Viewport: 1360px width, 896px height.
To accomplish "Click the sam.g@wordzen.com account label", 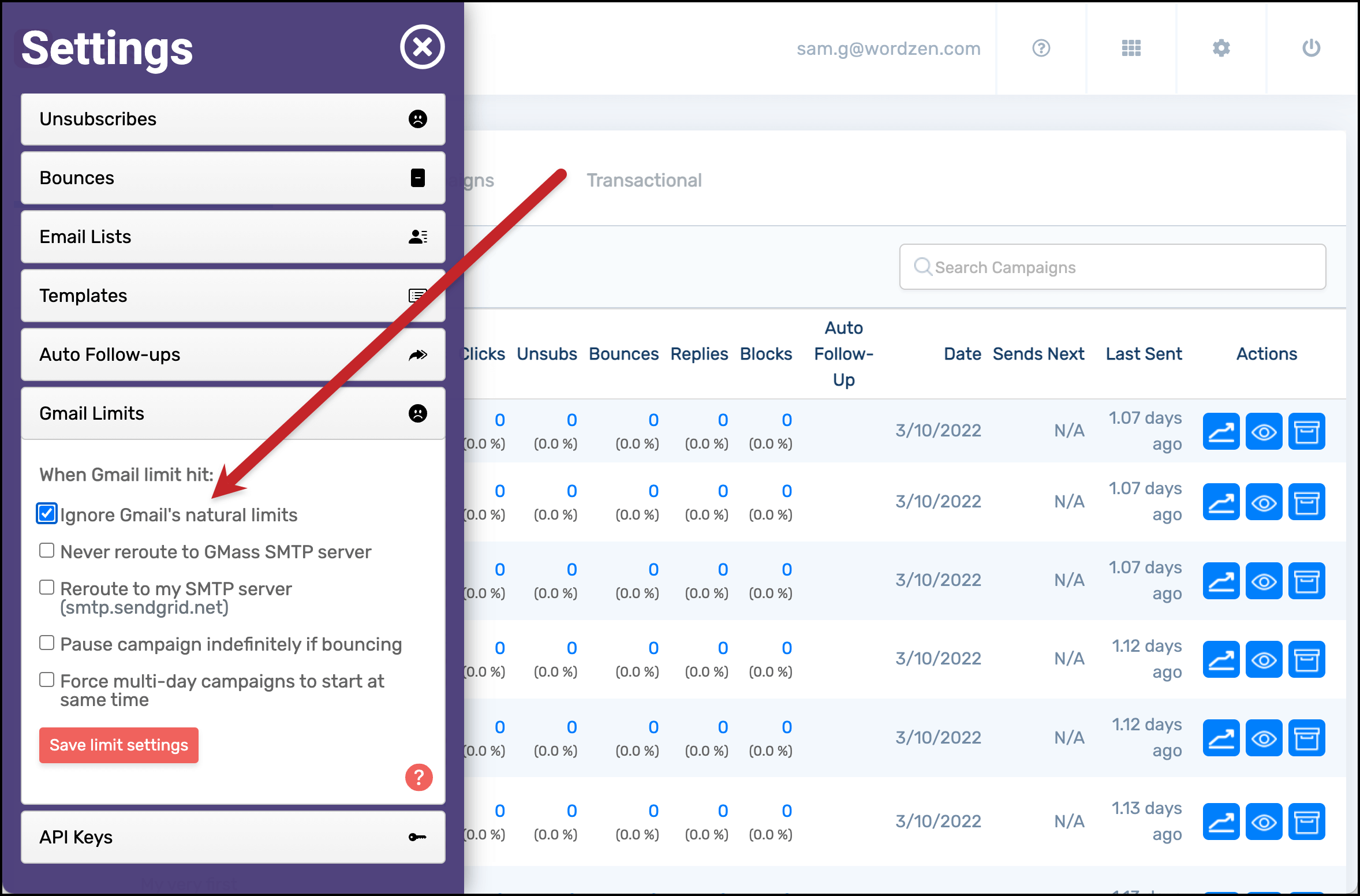I will pyautogui.click(x=888, y=48).
